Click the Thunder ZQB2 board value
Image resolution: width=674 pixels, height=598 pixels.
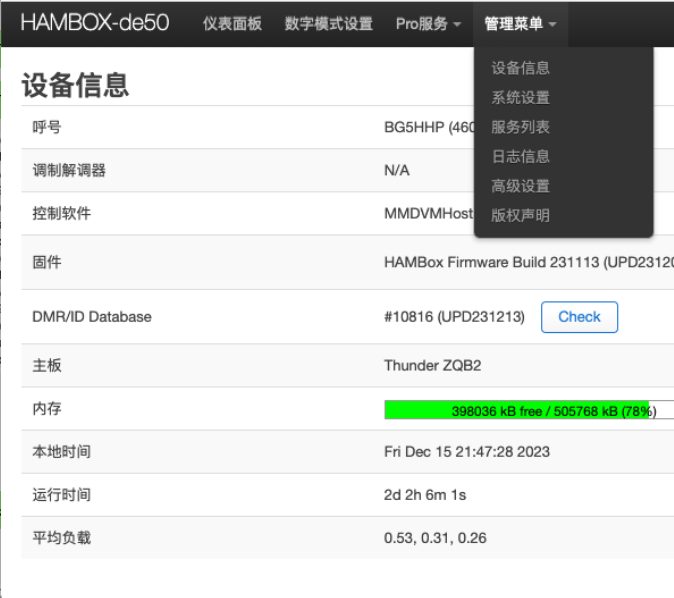click(x=432, y=365)
